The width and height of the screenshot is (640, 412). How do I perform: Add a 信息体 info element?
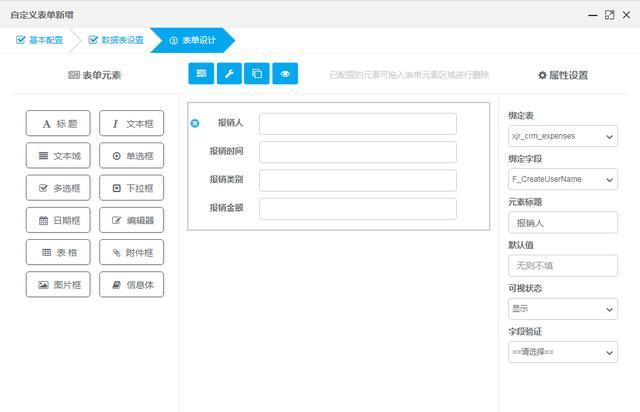(131, 284)
